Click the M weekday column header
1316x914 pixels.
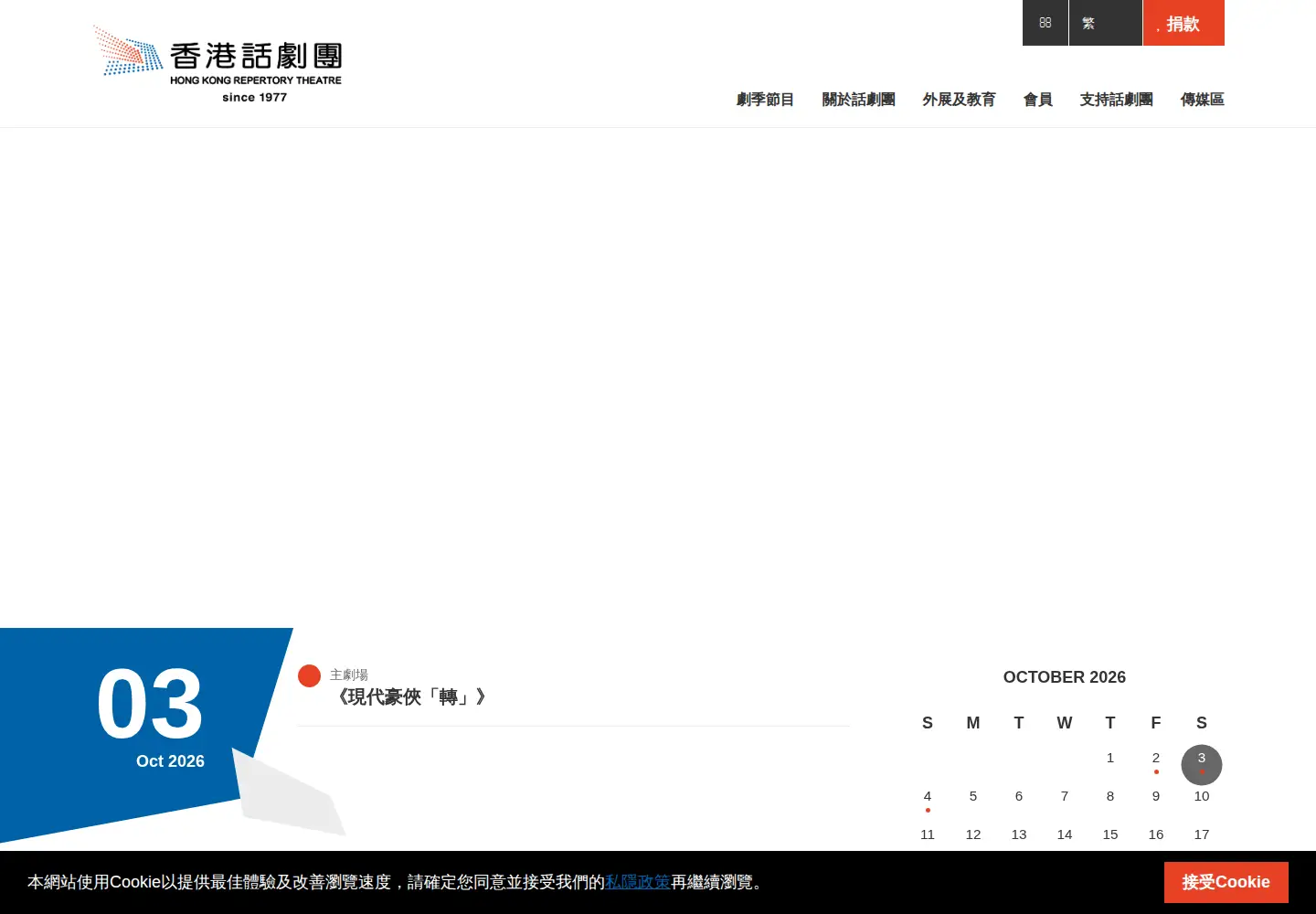click(x=973, y=723)
